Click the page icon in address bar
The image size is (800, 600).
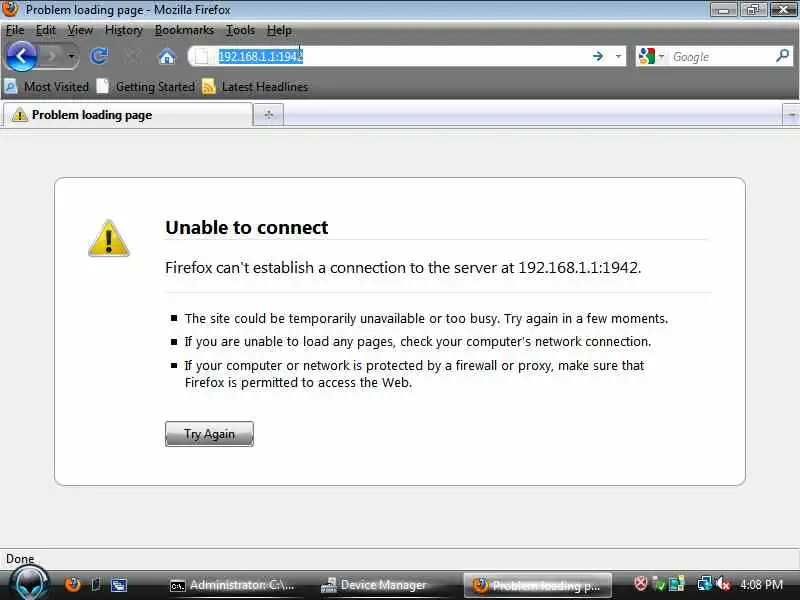[x=202, y=56]
